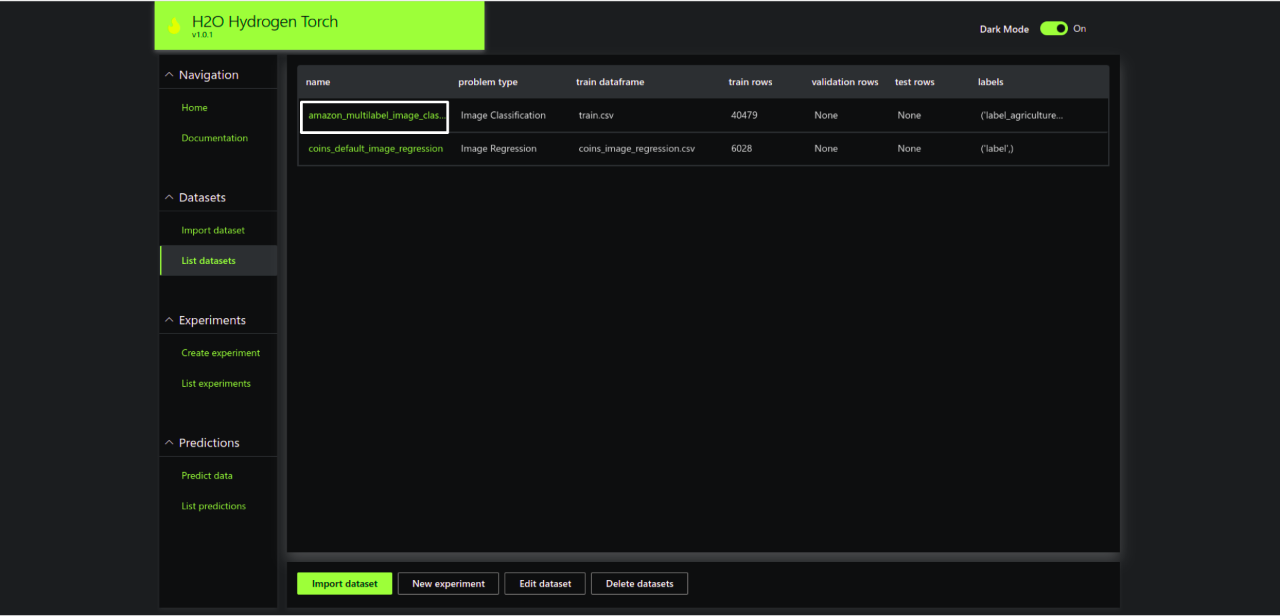
Task: Click the Edit dataset button
Action: pos(545,584)
